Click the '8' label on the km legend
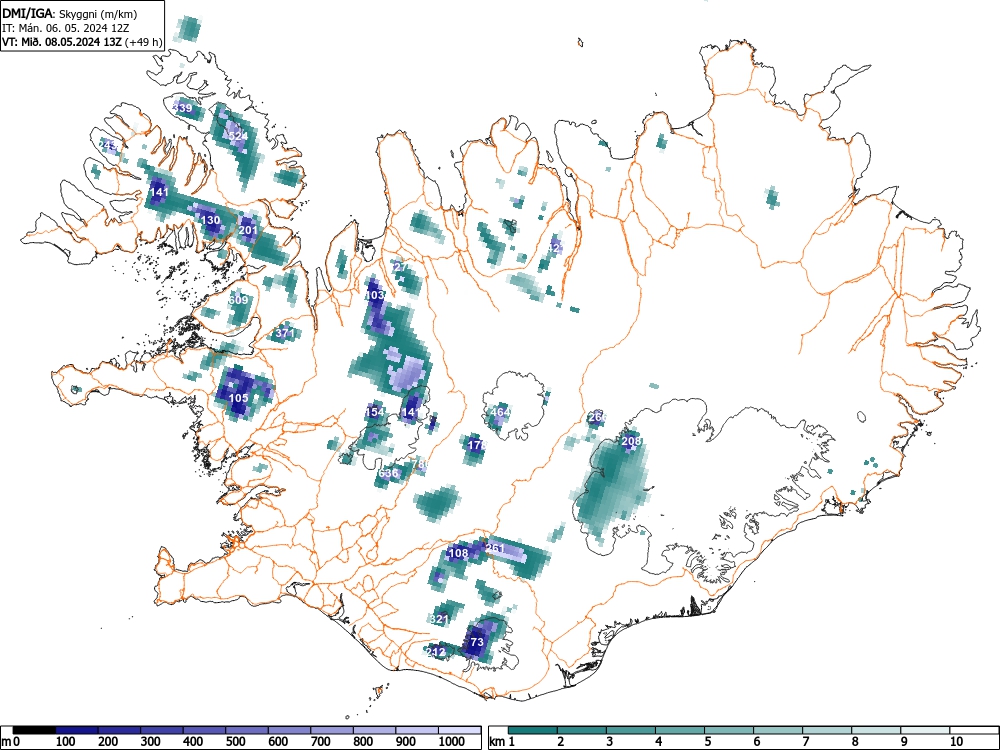The width and height of the screenshot is (1000, 750). click(x=855, y=742)
